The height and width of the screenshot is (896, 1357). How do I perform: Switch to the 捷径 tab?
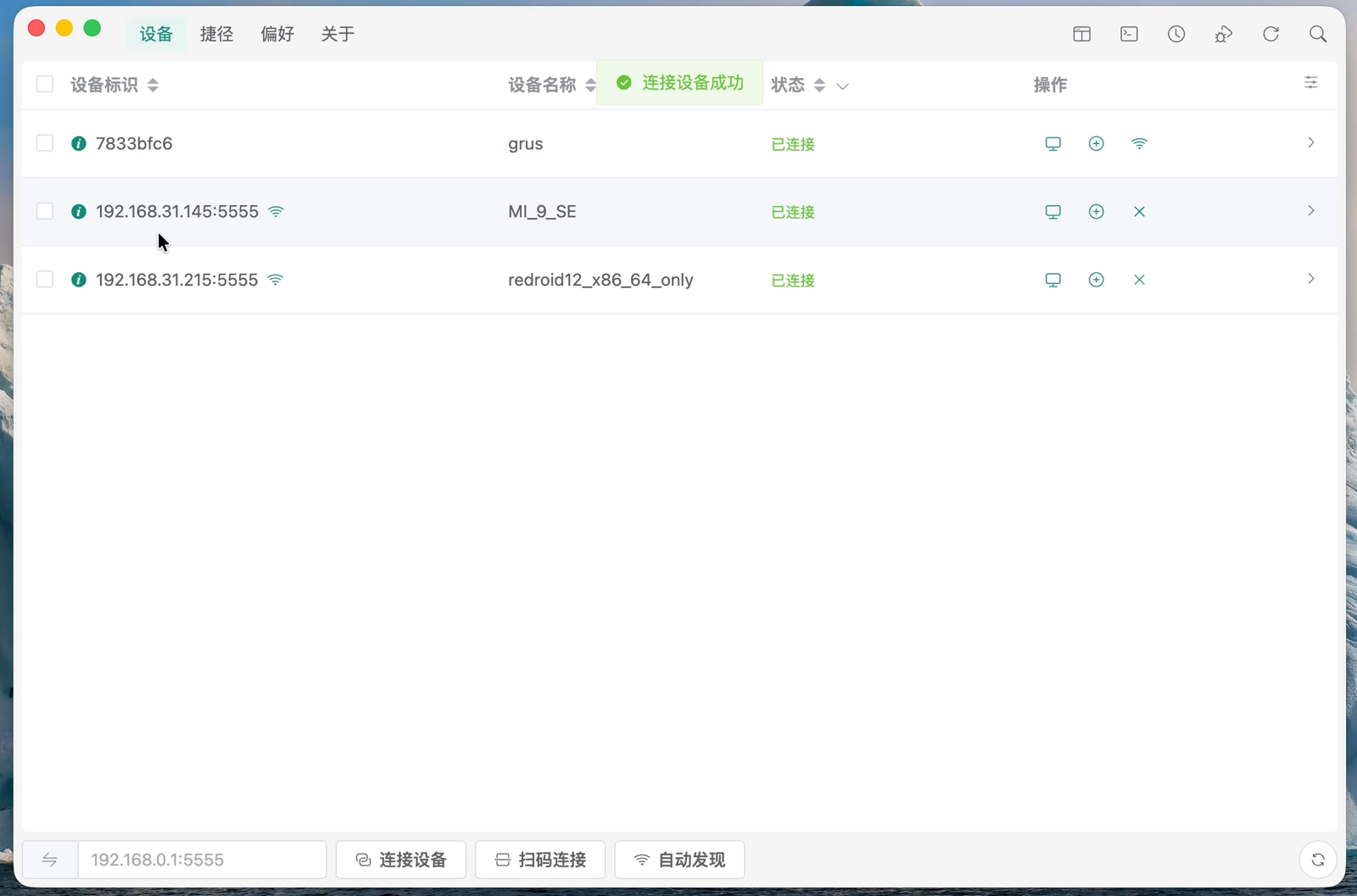[x=216, y=34]
